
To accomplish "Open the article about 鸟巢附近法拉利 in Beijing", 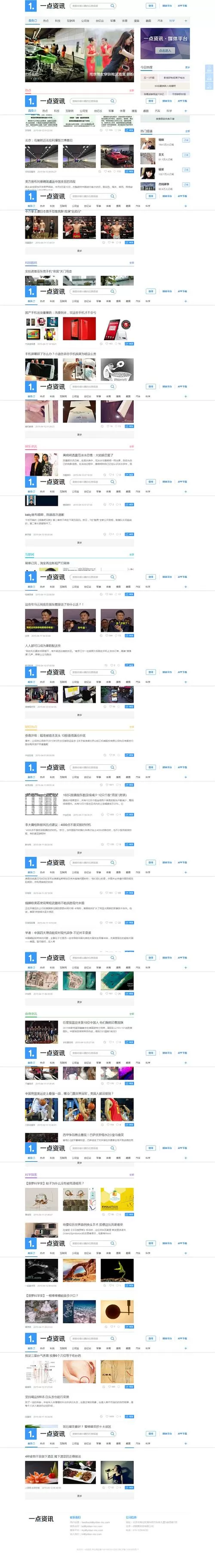I will (x=49, y=140).
